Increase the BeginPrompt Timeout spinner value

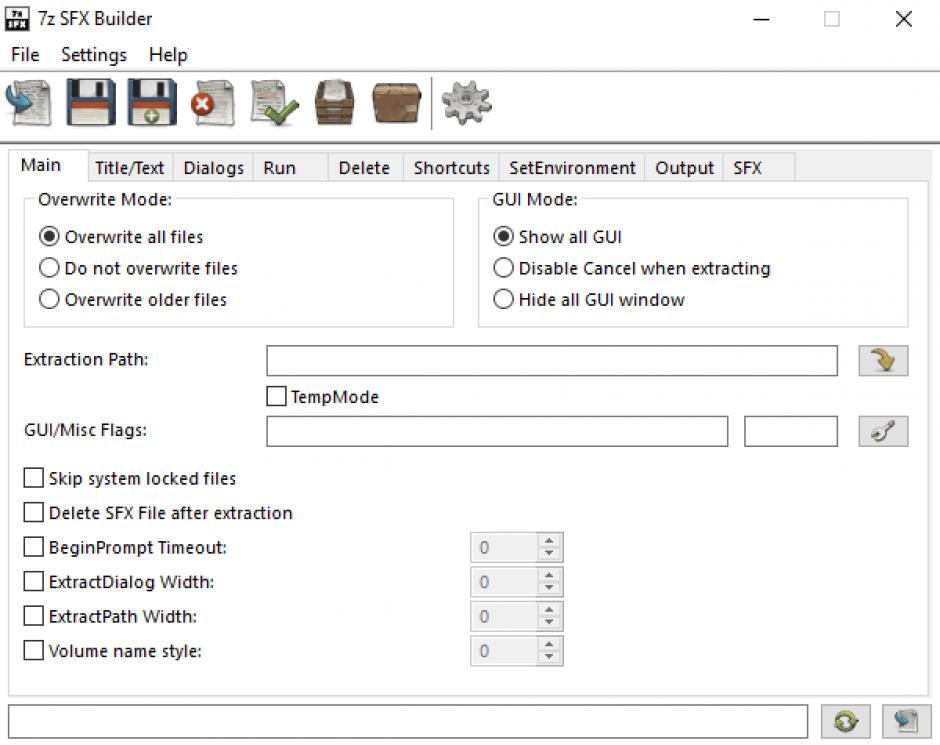(550, 541)
